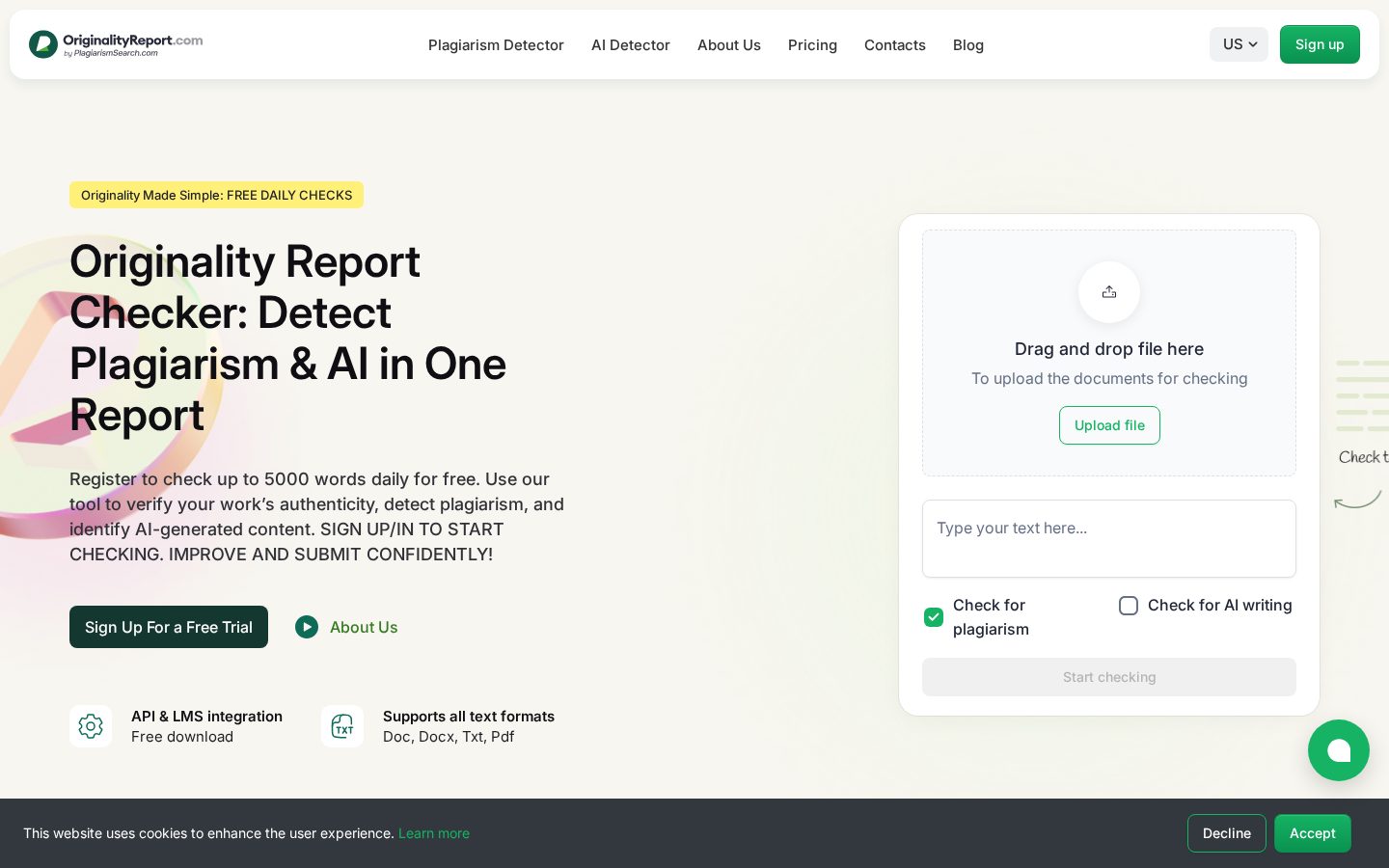1389x868 pixels.
Task: Open the Contacts page
Action: [895, 45]
